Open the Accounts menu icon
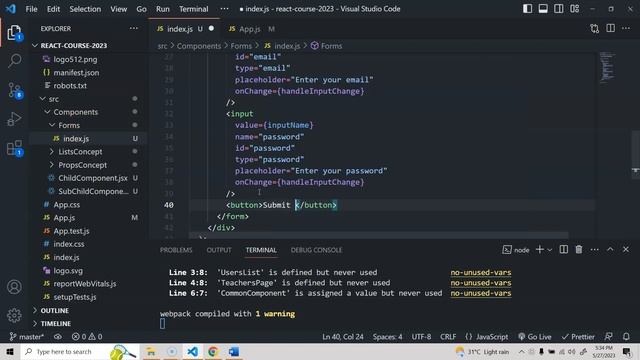The height and width of the screenshot is (360, 640). (x=14, y=287)
